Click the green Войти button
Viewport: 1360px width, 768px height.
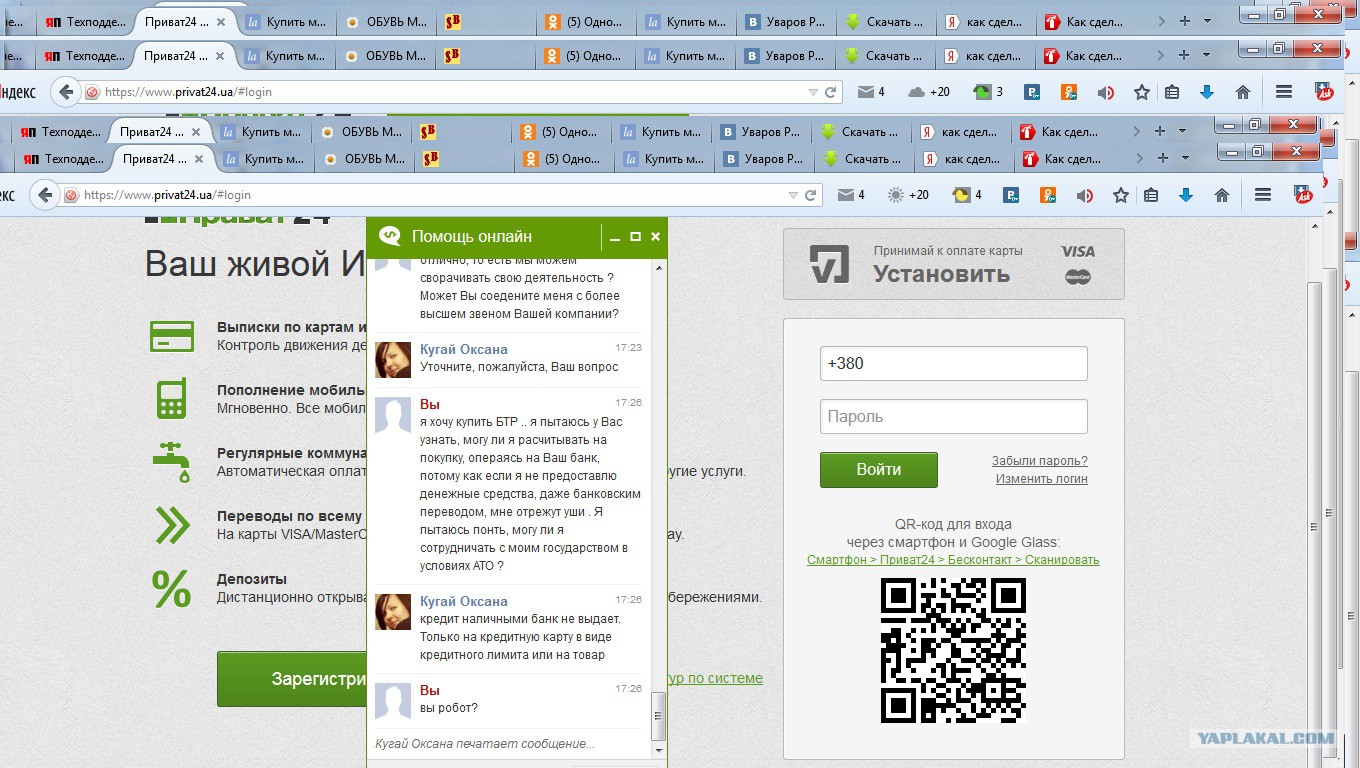(879, 469)
